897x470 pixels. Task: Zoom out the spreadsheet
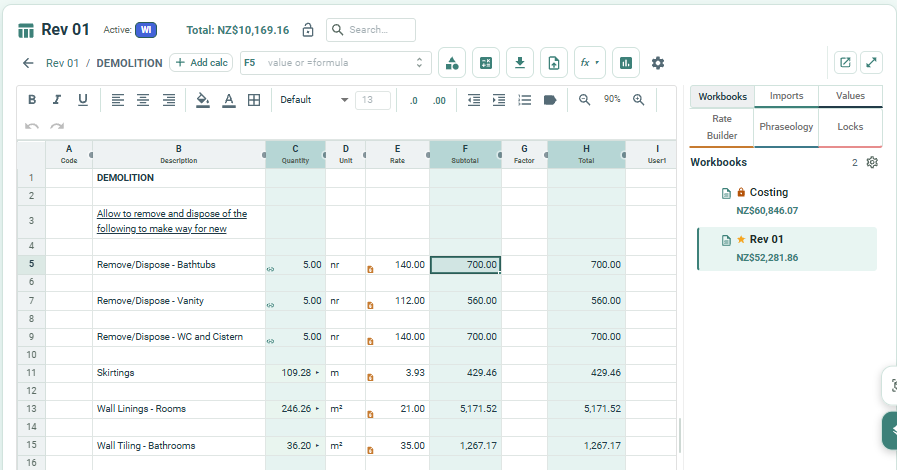(584, 100)
